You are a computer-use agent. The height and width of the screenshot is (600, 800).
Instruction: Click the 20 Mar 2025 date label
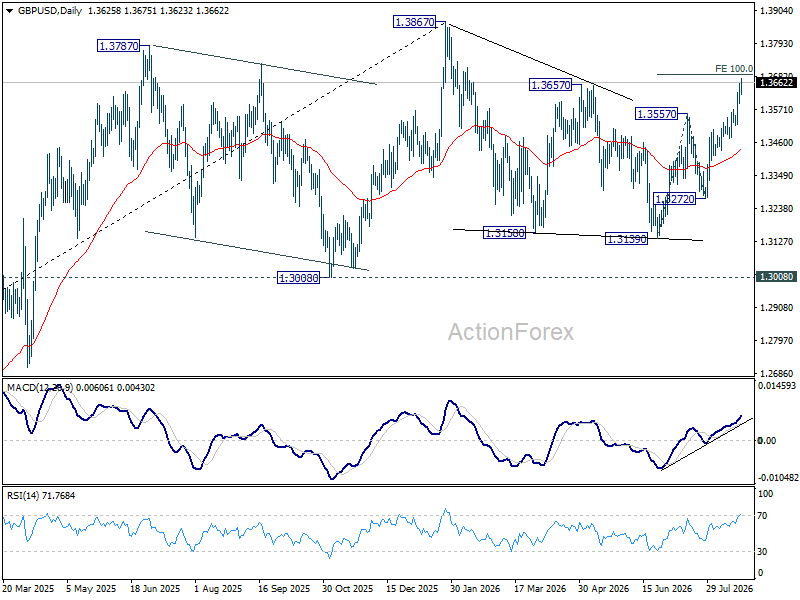28,588
